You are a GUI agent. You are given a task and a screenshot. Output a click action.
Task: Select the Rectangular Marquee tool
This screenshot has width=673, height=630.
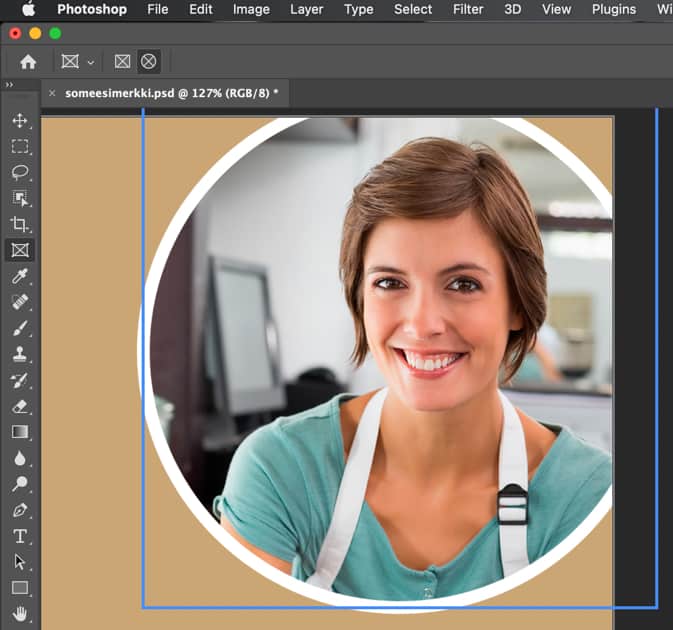[20, 146]
